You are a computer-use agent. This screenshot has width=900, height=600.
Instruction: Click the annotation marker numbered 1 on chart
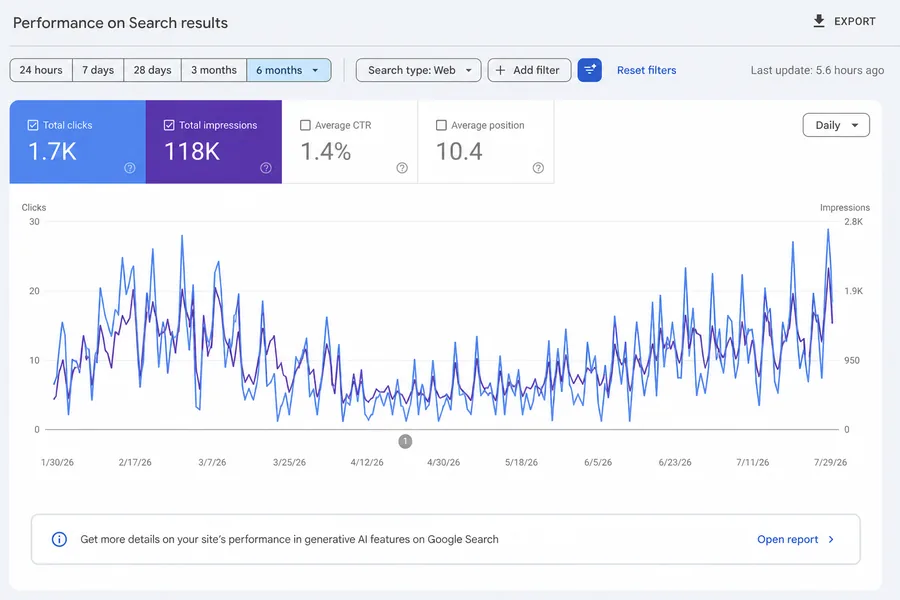coord(405,442)
